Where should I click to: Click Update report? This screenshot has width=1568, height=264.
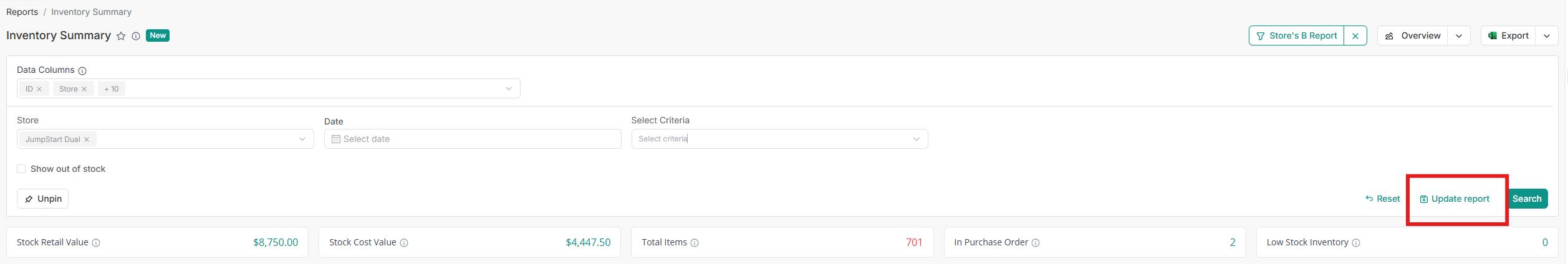tap(1455, 199)
